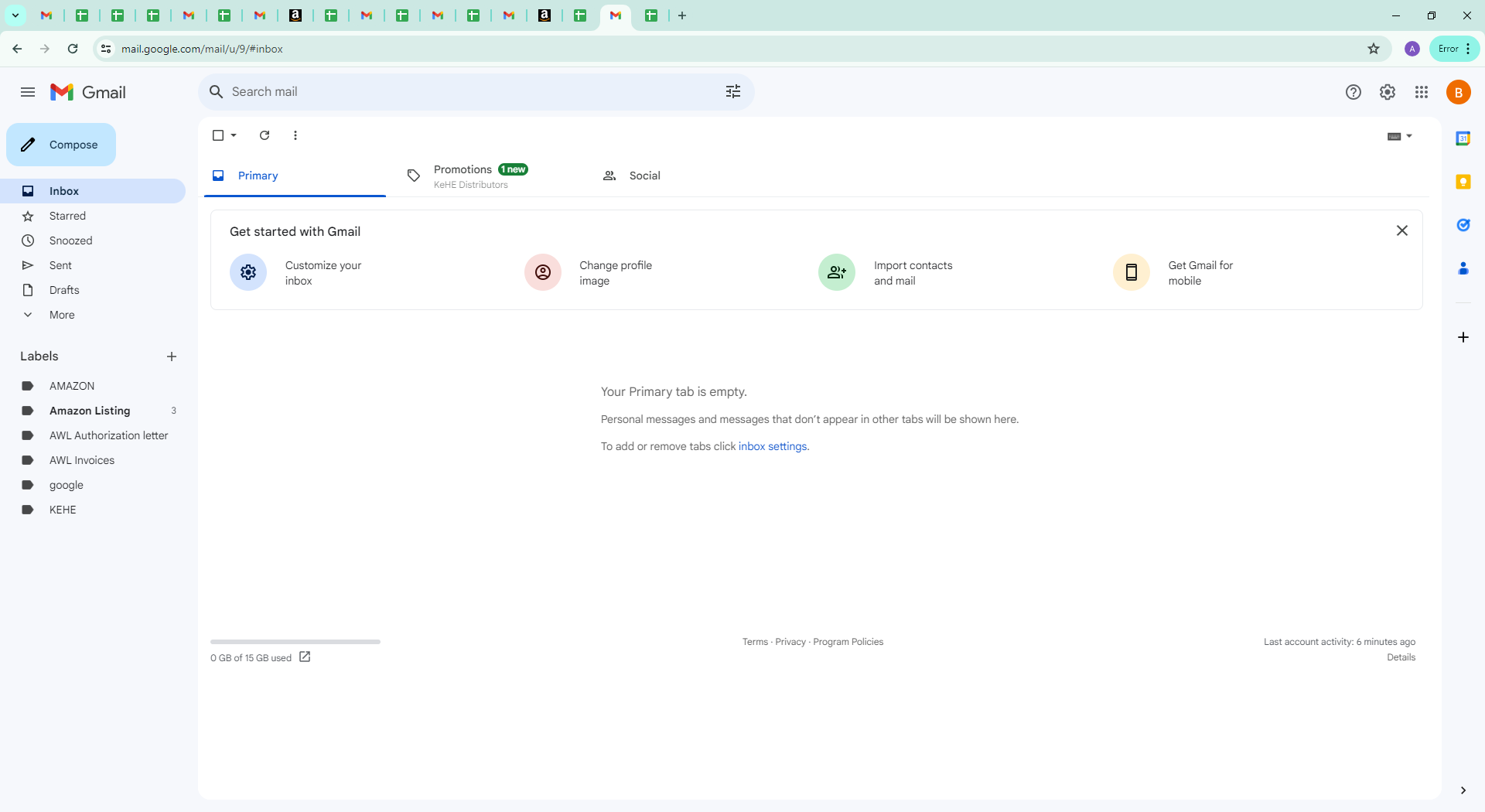Open the inbox settings link
1485x812 pixels.
pyautogui.click(x=773, y=446)
